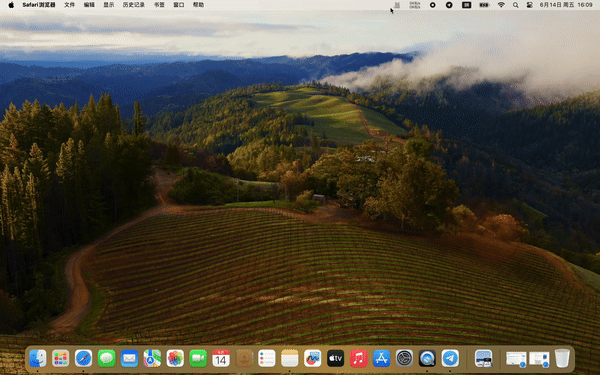Launch QuickTime Player from the Dock
Viewport: 600px width, 375px height.
coord(427,359)
